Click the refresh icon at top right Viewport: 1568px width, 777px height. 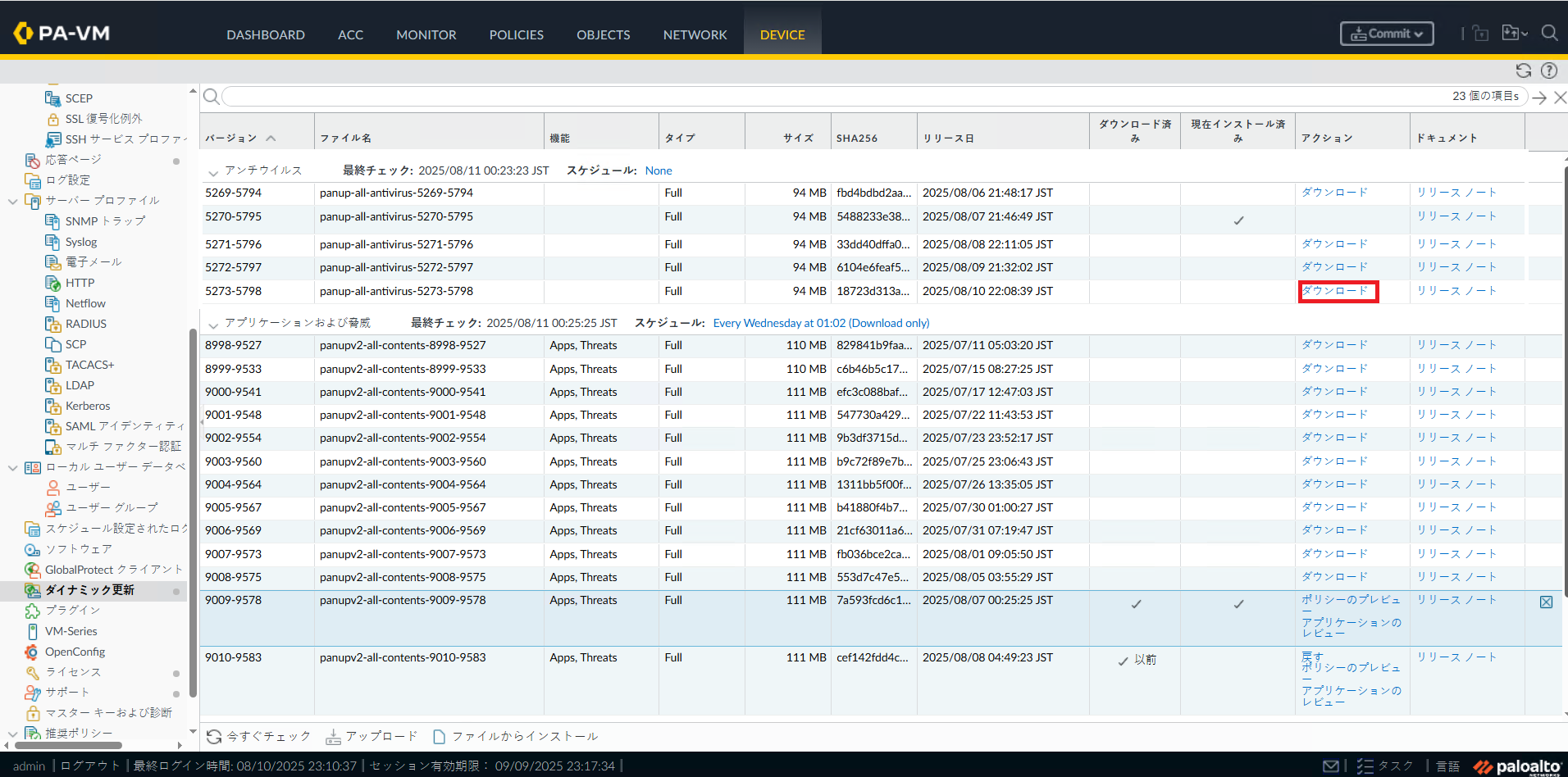[1524, 70]
